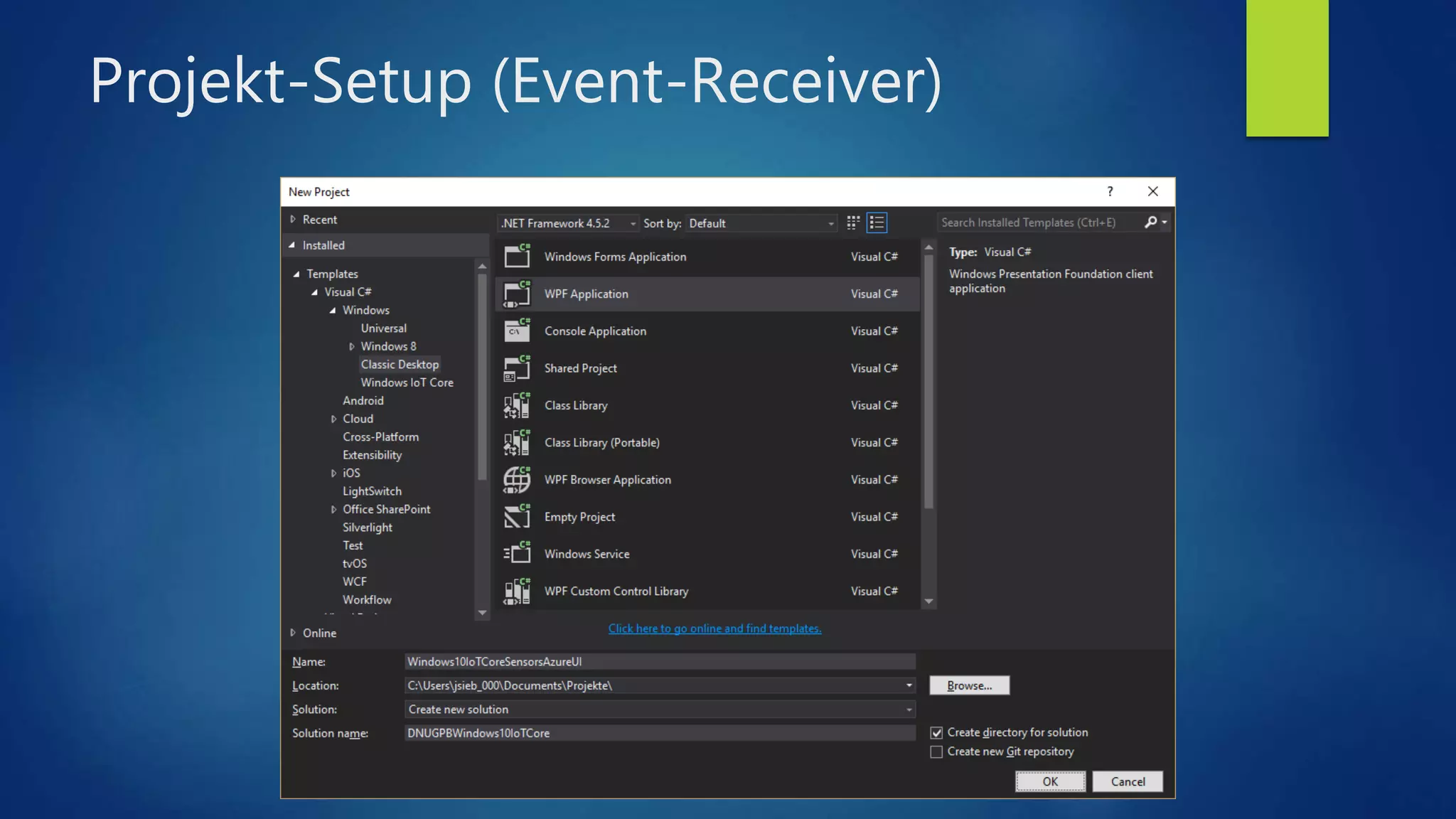Expand the Recent section
Viewport: 1456px width, 819px height.
[x=292, y=220]
